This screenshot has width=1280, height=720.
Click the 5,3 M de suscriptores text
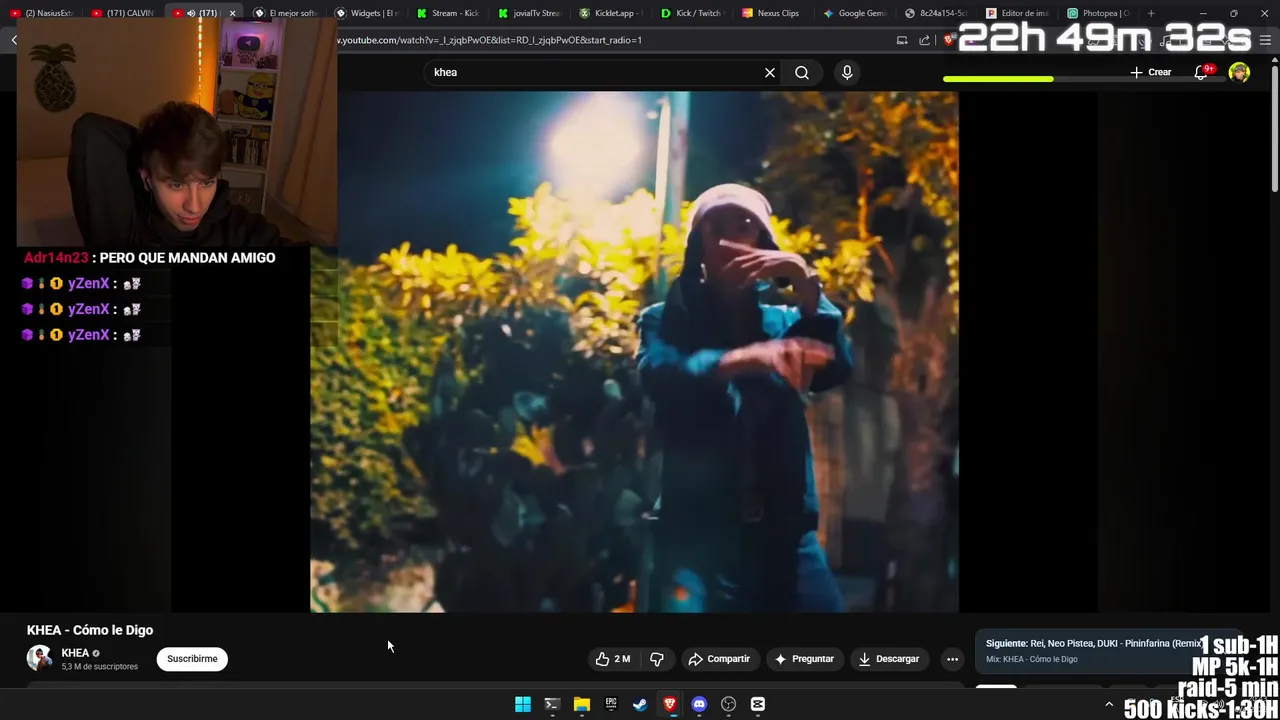tap(100, 667)
